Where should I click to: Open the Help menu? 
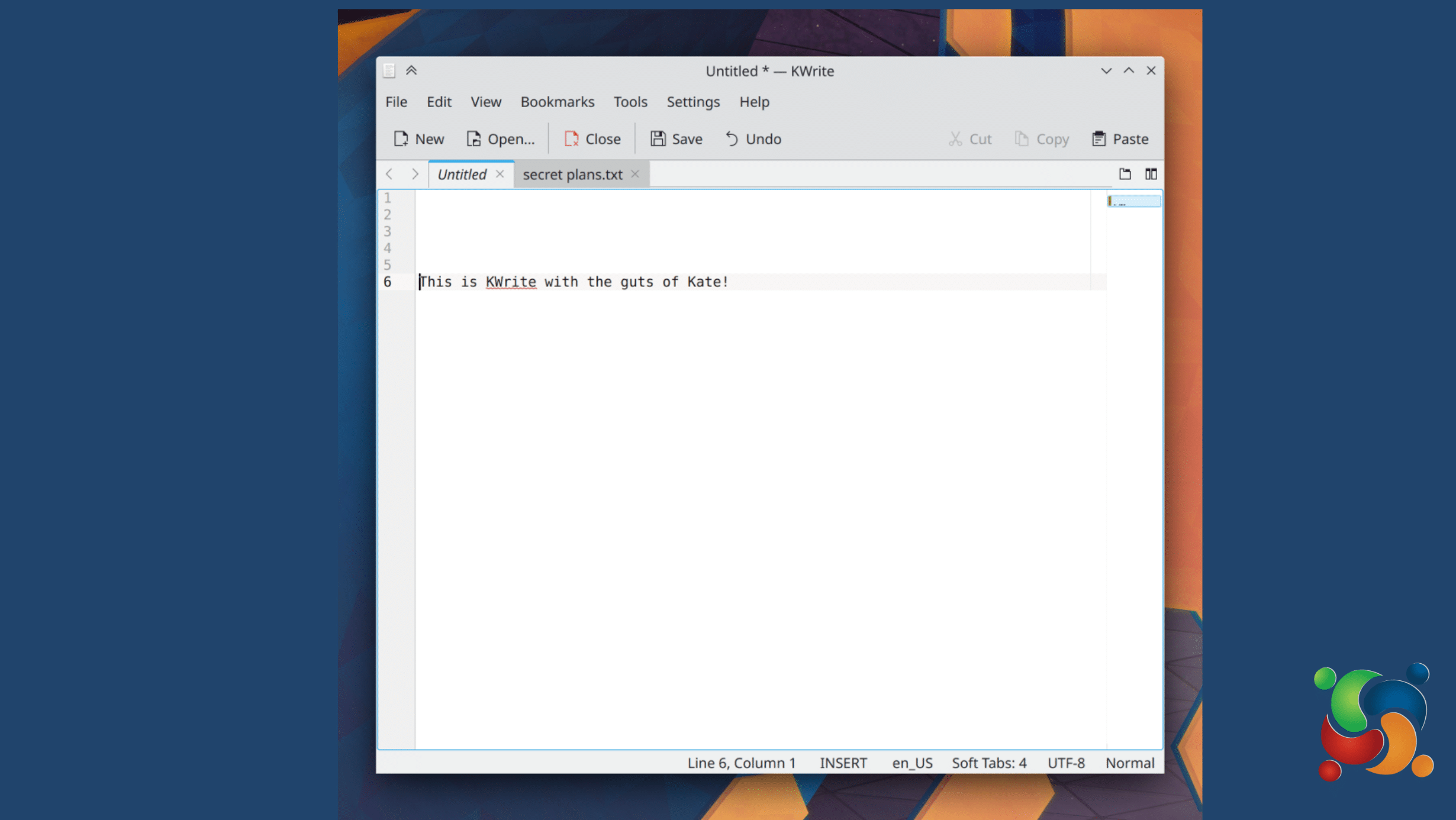[754, 102]
